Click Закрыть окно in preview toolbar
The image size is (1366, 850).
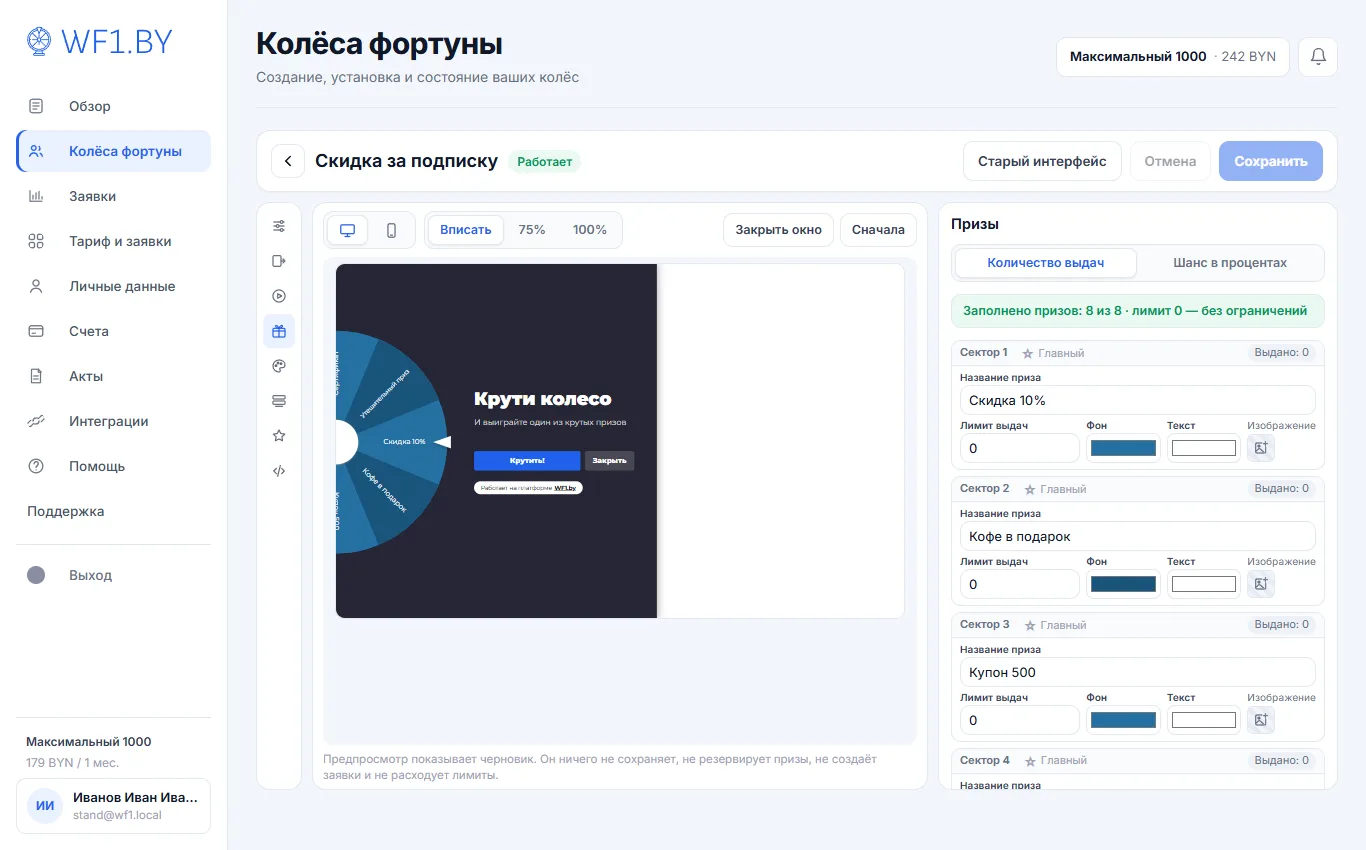click(x=779, y=230)
